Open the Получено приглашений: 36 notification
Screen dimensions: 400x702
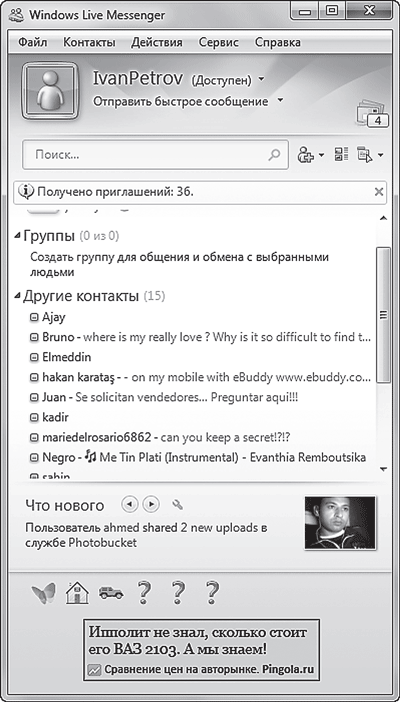tap(115, 192)
